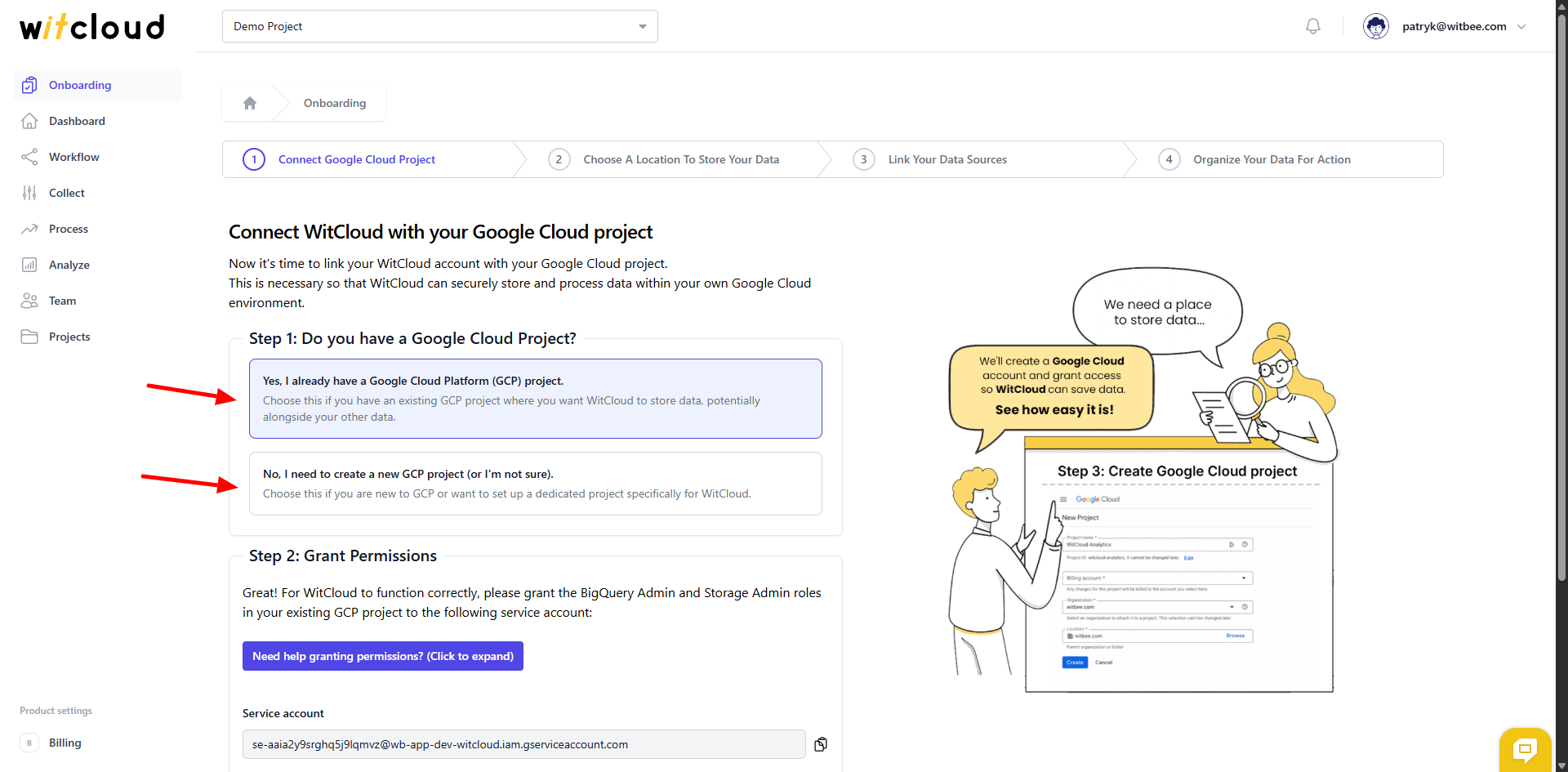Image resolution: width=1568 pixels, height=772 pixels.
Task: Select 'No, I need to create a new GCP project'
Action: click(x=536, y=484)
